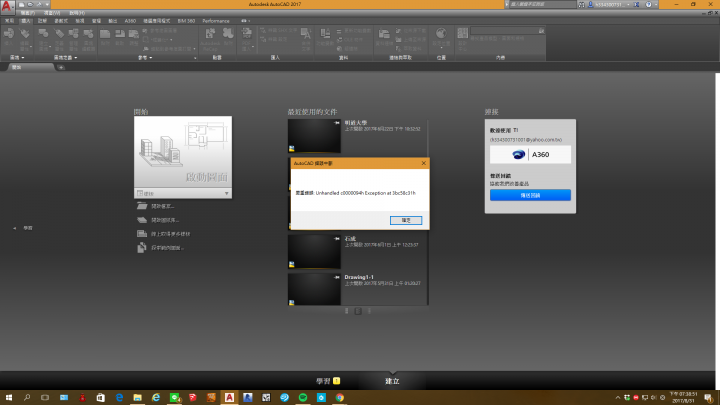Switch to the 常用 ribbon tab
The width and height of the screenshot is (720, 405).
pos(9,21)
